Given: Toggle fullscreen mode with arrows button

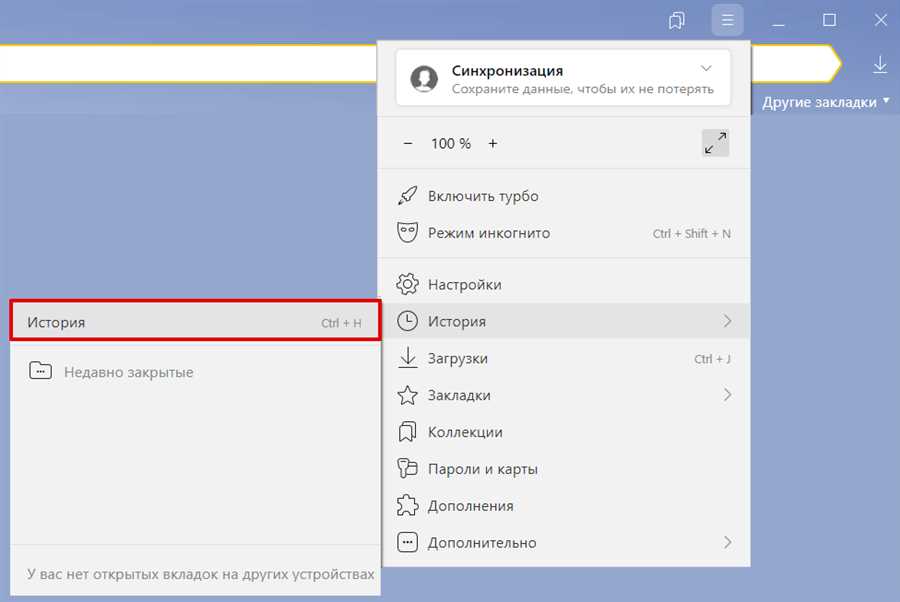Looking at the screenshot, I should pyautogui.click(x=716, y=143).
